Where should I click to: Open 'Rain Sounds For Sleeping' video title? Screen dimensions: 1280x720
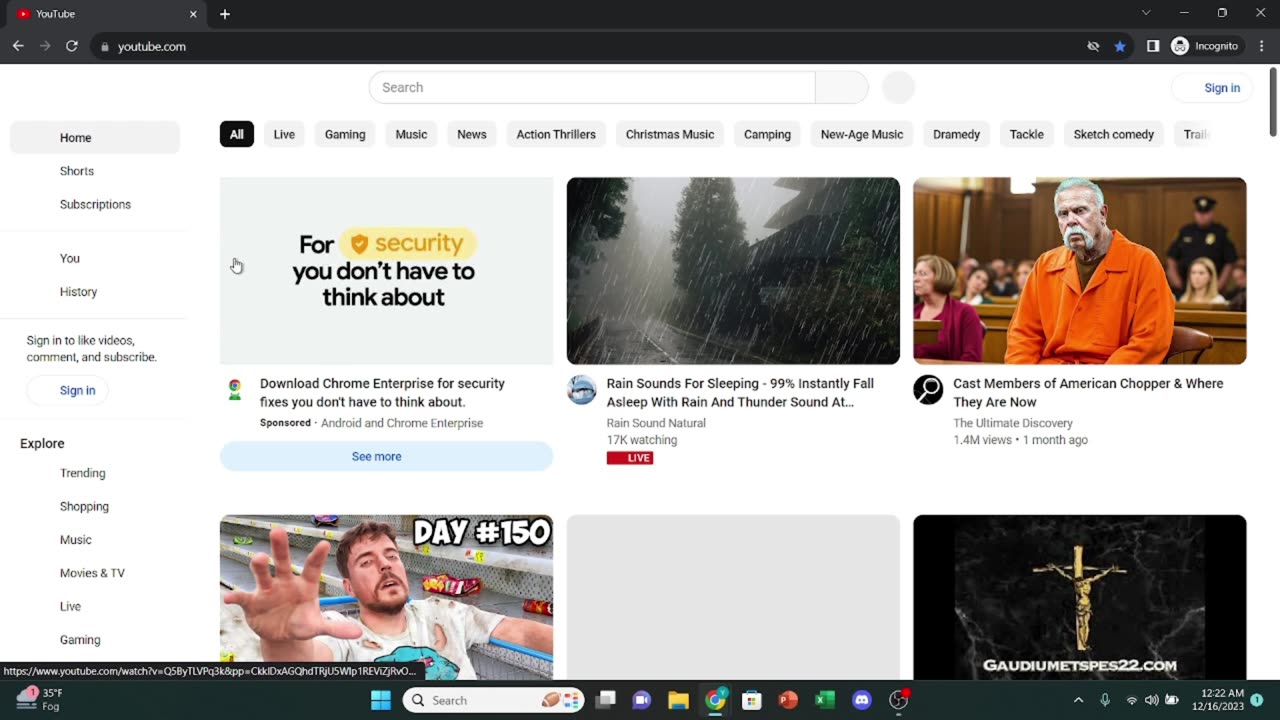point(740,392)
